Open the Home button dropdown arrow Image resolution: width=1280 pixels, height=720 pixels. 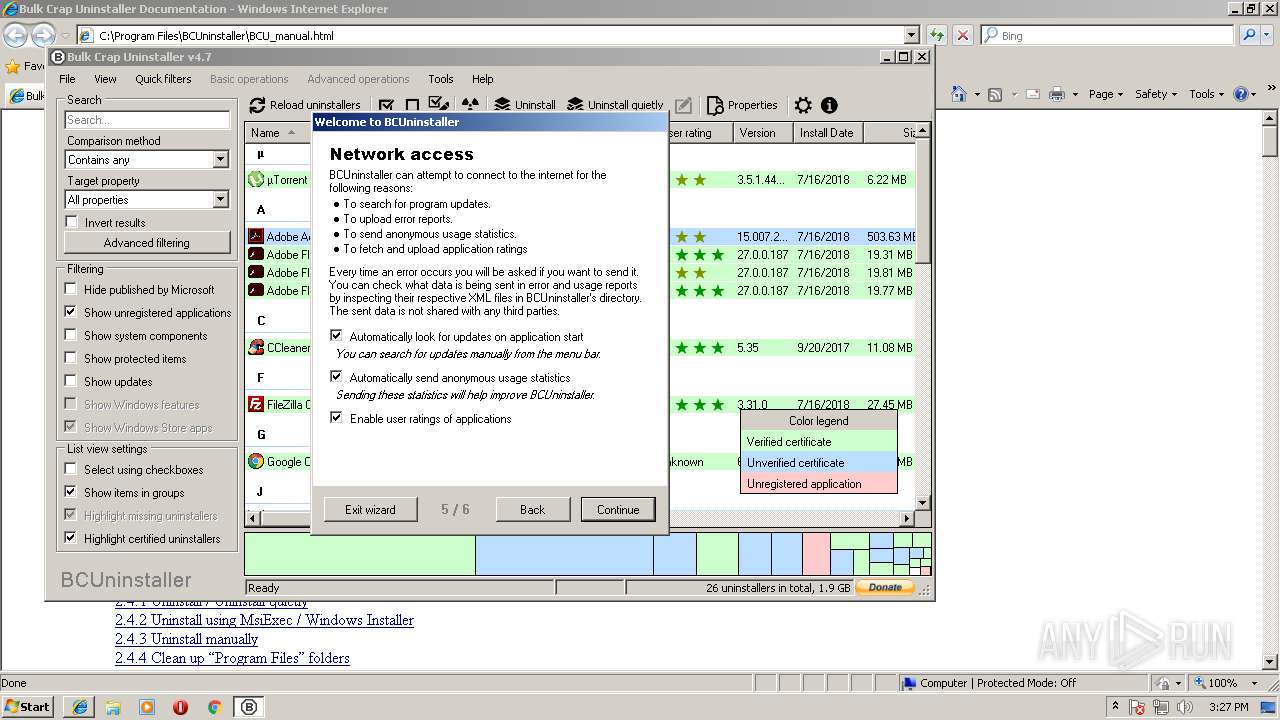(x=976, y=94)
